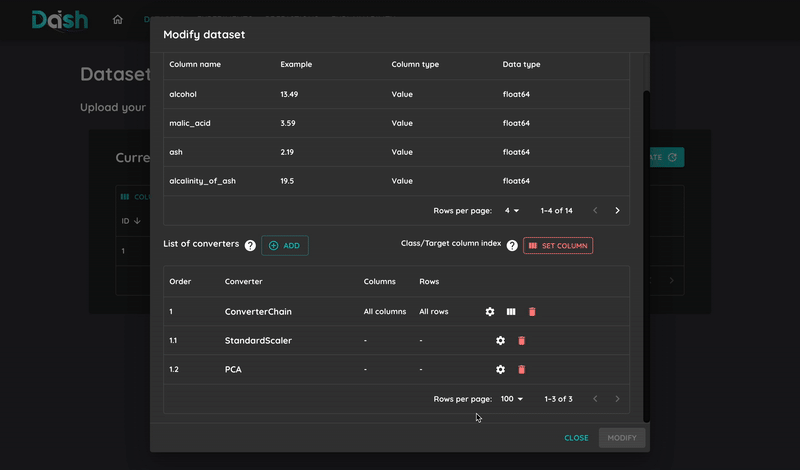Go to next page of columns table
This screenshot has width=800, height=470.
(617, 211)
